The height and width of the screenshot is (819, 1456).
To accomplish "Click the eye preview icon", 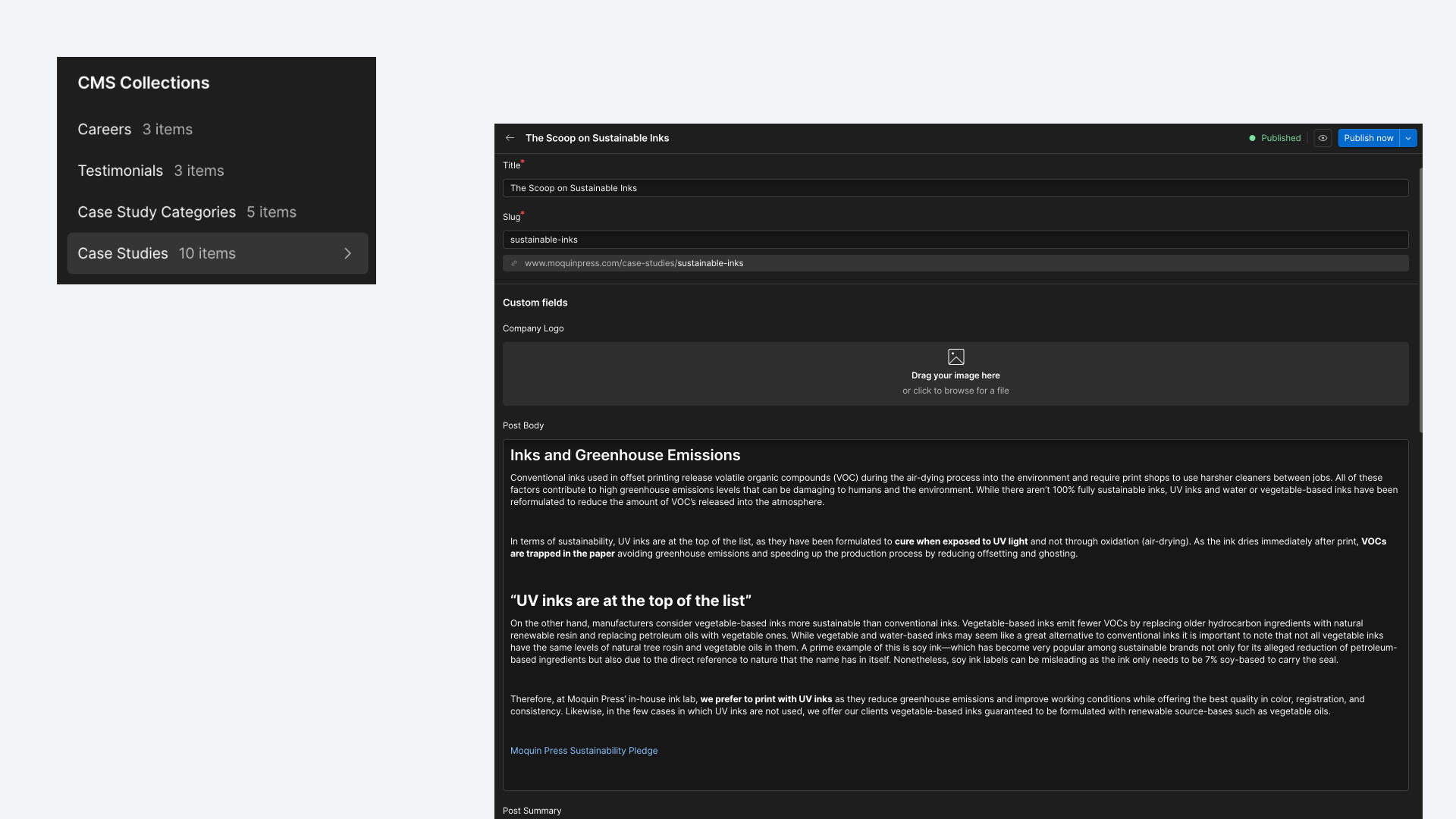I will [1323, 138].
